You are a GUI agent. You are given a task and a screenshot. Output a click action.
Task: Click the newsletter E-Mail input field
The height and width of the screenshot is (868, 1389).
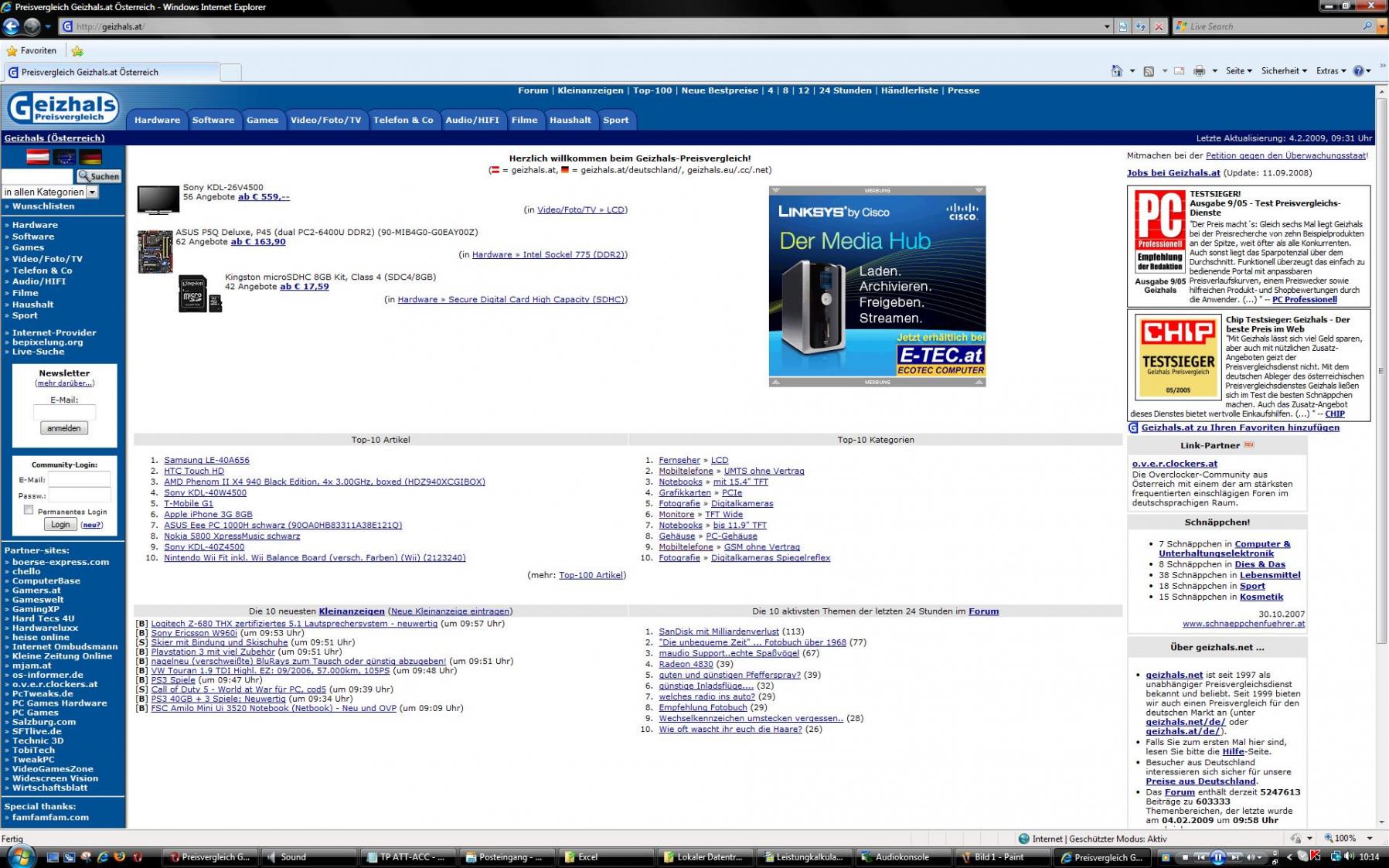point(64,413)
